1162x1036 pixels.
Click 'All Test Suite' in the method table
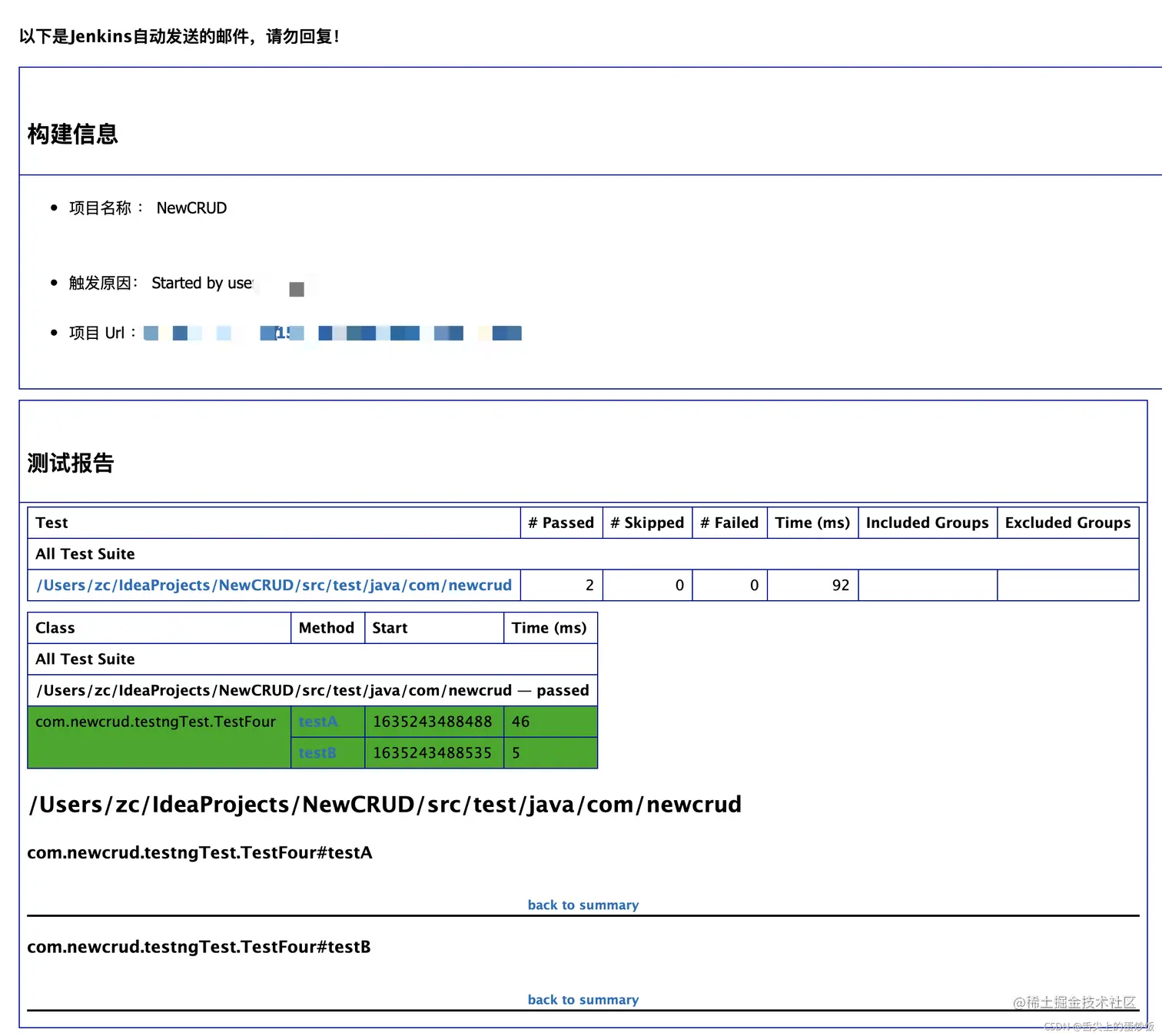(x=85, y=659)
